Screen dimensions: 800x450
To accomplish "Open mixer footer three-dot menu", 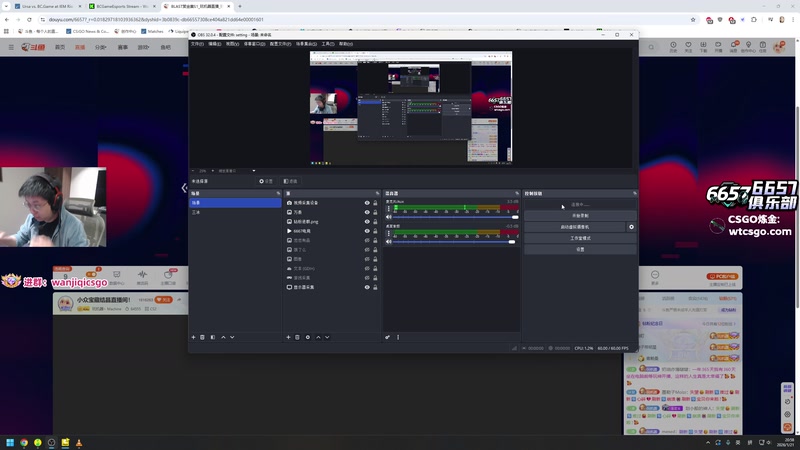I will coord(398,337).
